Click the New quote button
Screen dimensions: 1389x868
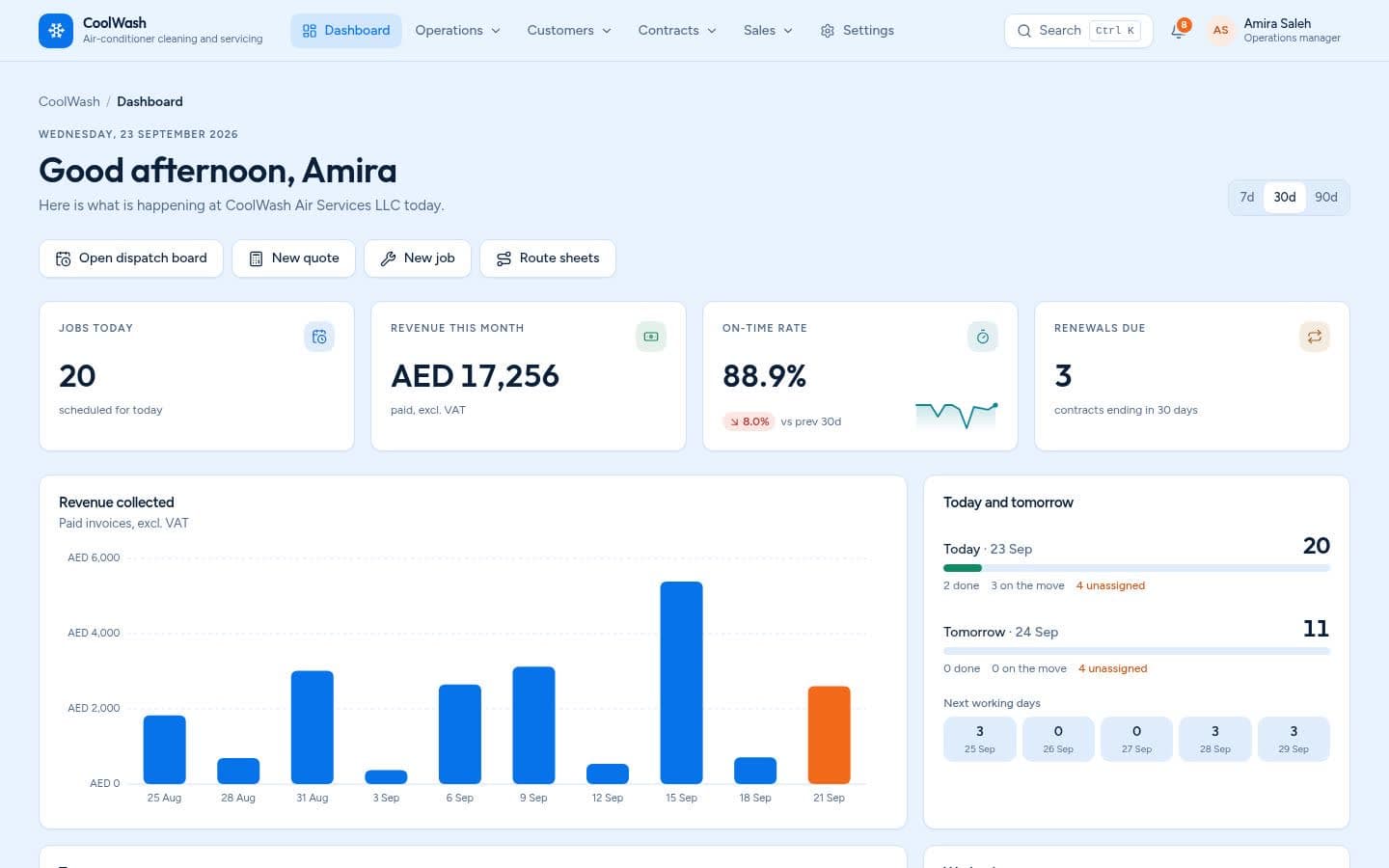pos(294,258)
